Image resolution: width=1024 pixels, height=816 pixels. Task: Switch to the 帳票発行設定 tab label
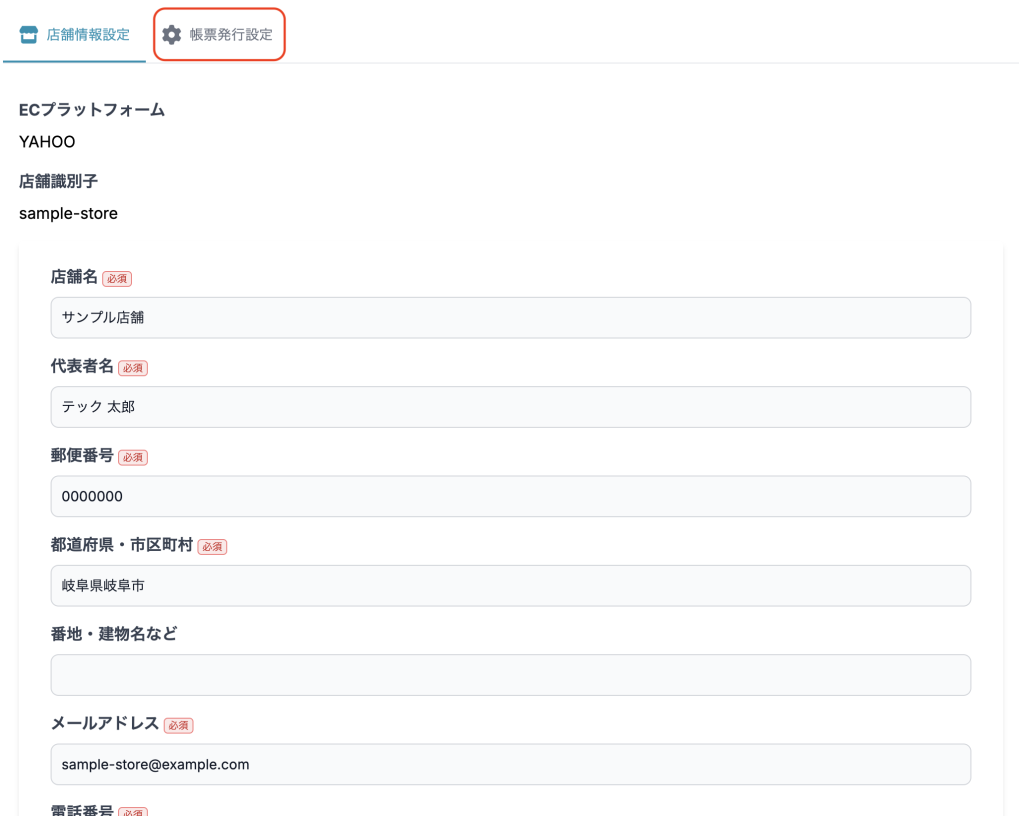tap(231, 35)
